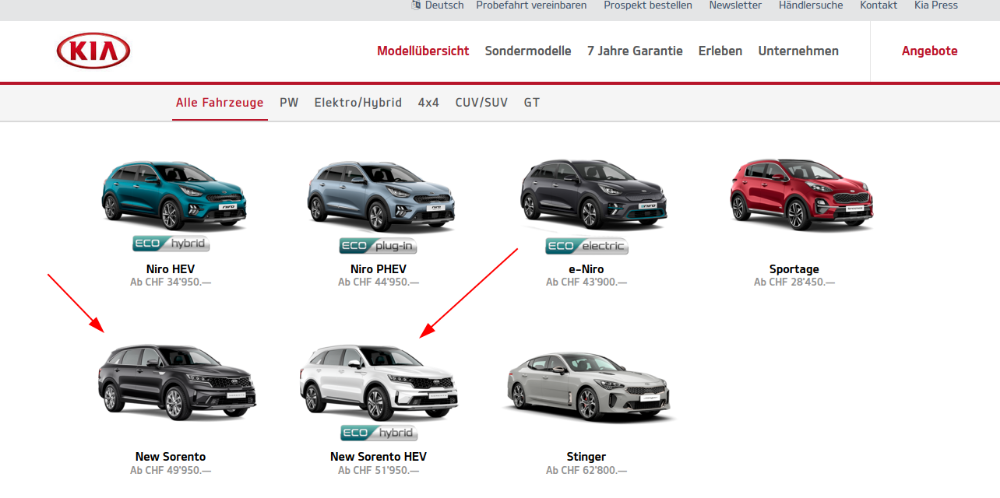Switch to the Elektro/Hybrid tab

pos(358,103)
